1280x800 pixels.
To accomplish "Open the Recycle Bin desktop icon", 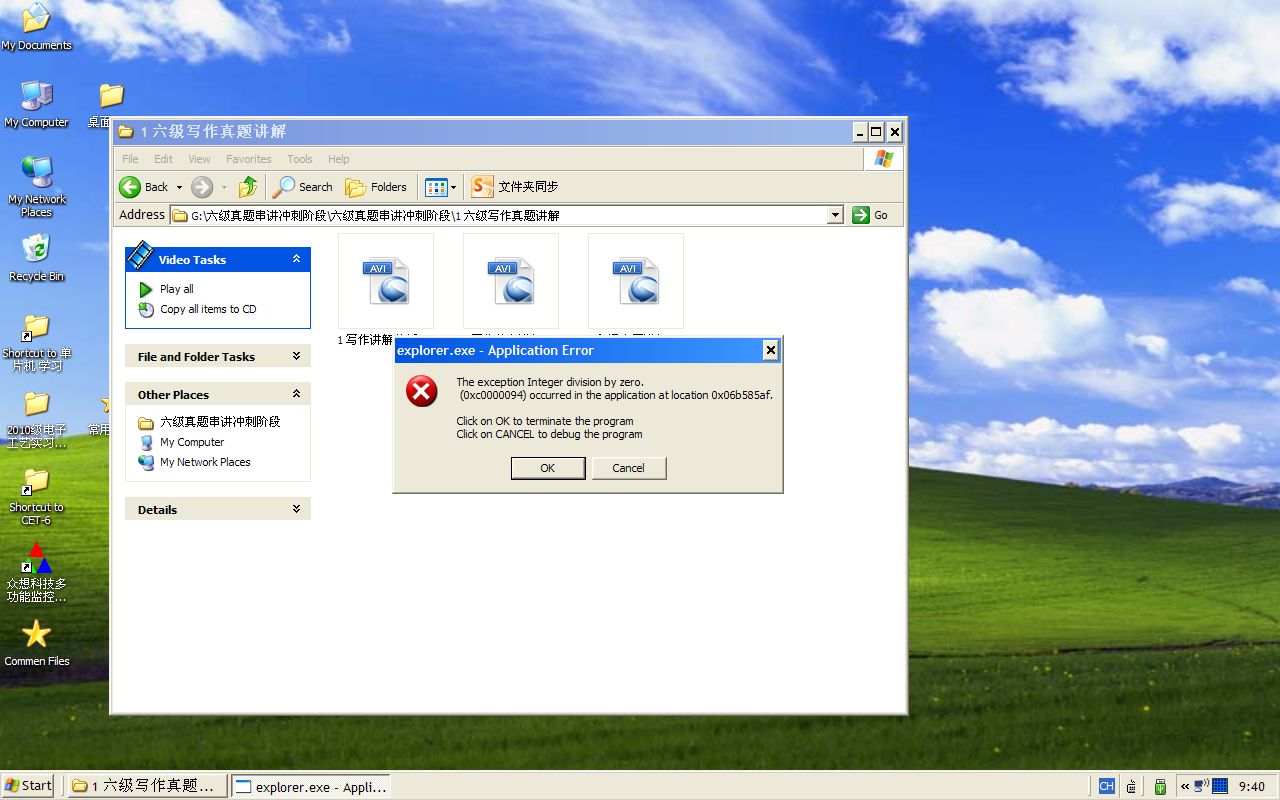I will pyautogui.click(x=36, y=257).
